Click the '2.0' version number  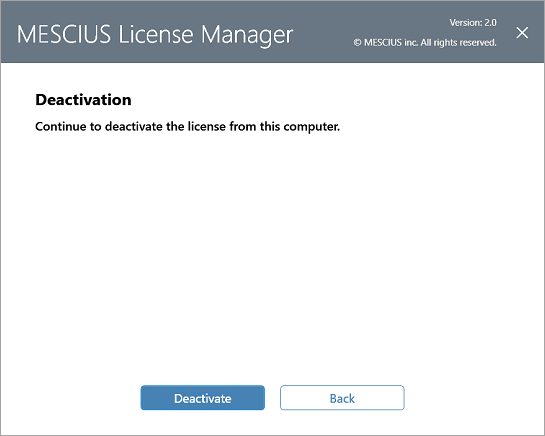(x=490, y=23)
